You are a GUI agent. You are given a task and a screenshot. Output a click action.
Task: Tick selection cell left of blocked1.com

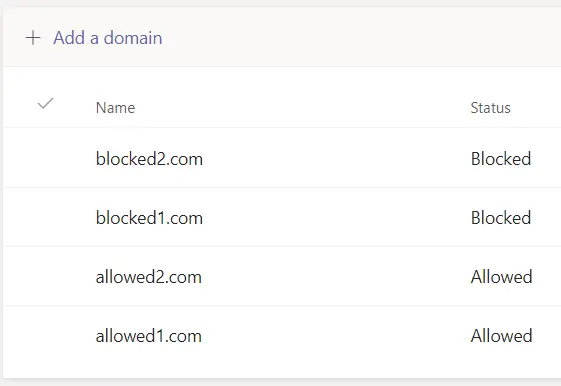(x=45, y=217)
